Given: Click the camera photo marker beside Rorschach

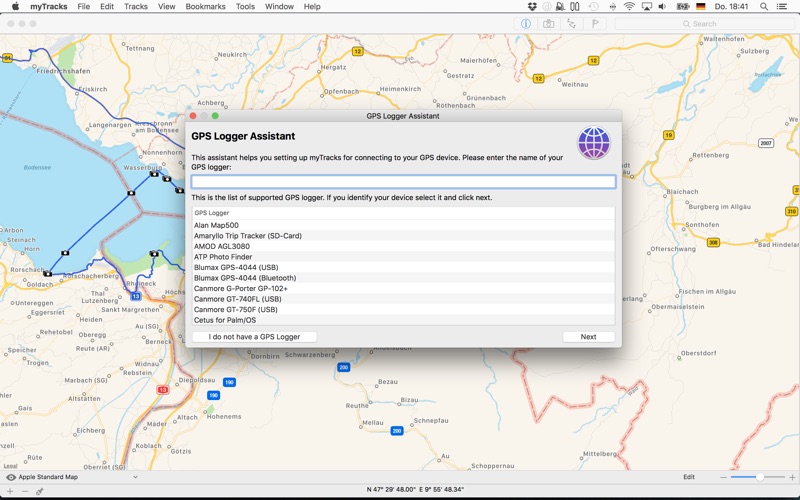Looking at the screenshot, I should [x=47, y=274].
